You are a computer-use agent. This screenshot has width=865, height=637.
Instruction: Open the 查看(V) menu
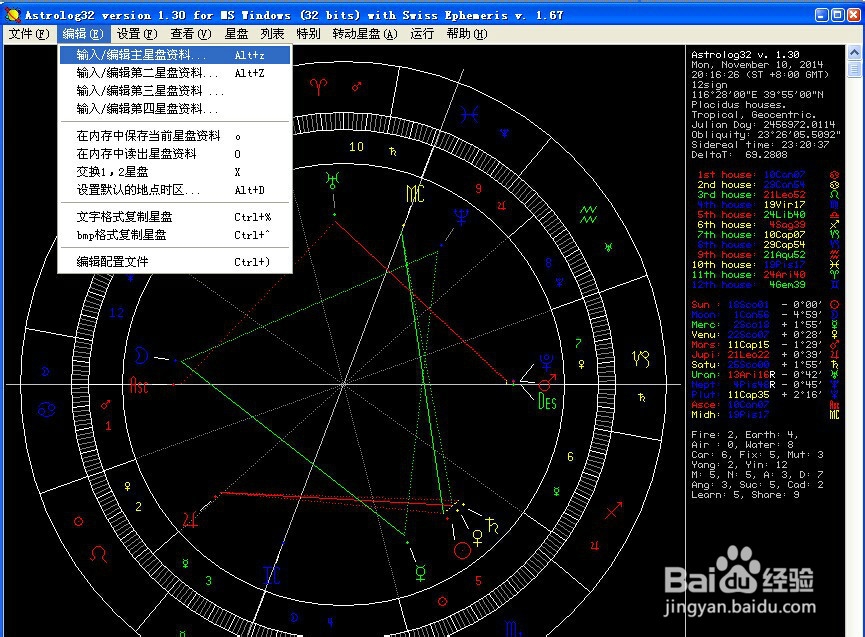click(191, 34)
